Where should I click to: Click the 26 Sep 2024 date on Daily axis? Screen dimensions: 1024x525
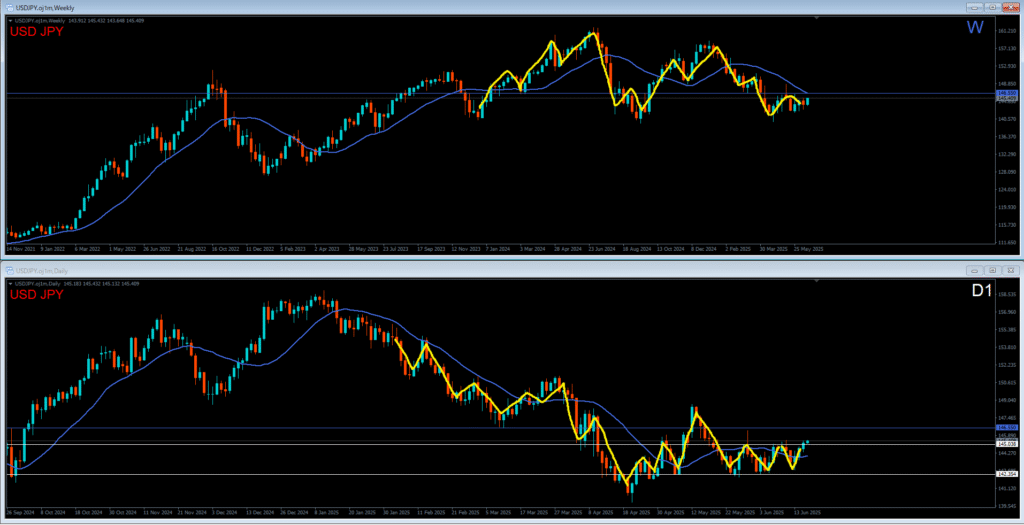[18, 512]
